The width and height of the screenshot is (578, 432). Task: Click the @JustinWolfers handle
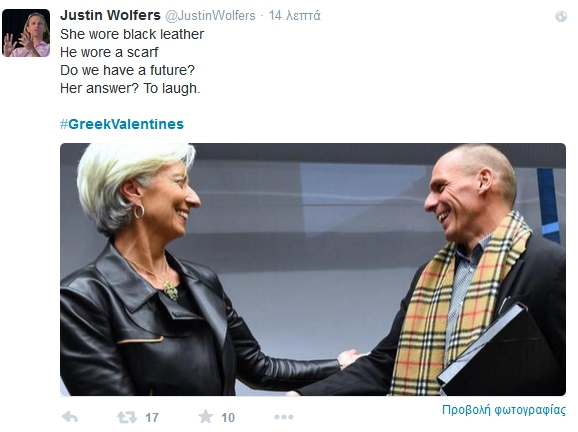coord(210,15)
